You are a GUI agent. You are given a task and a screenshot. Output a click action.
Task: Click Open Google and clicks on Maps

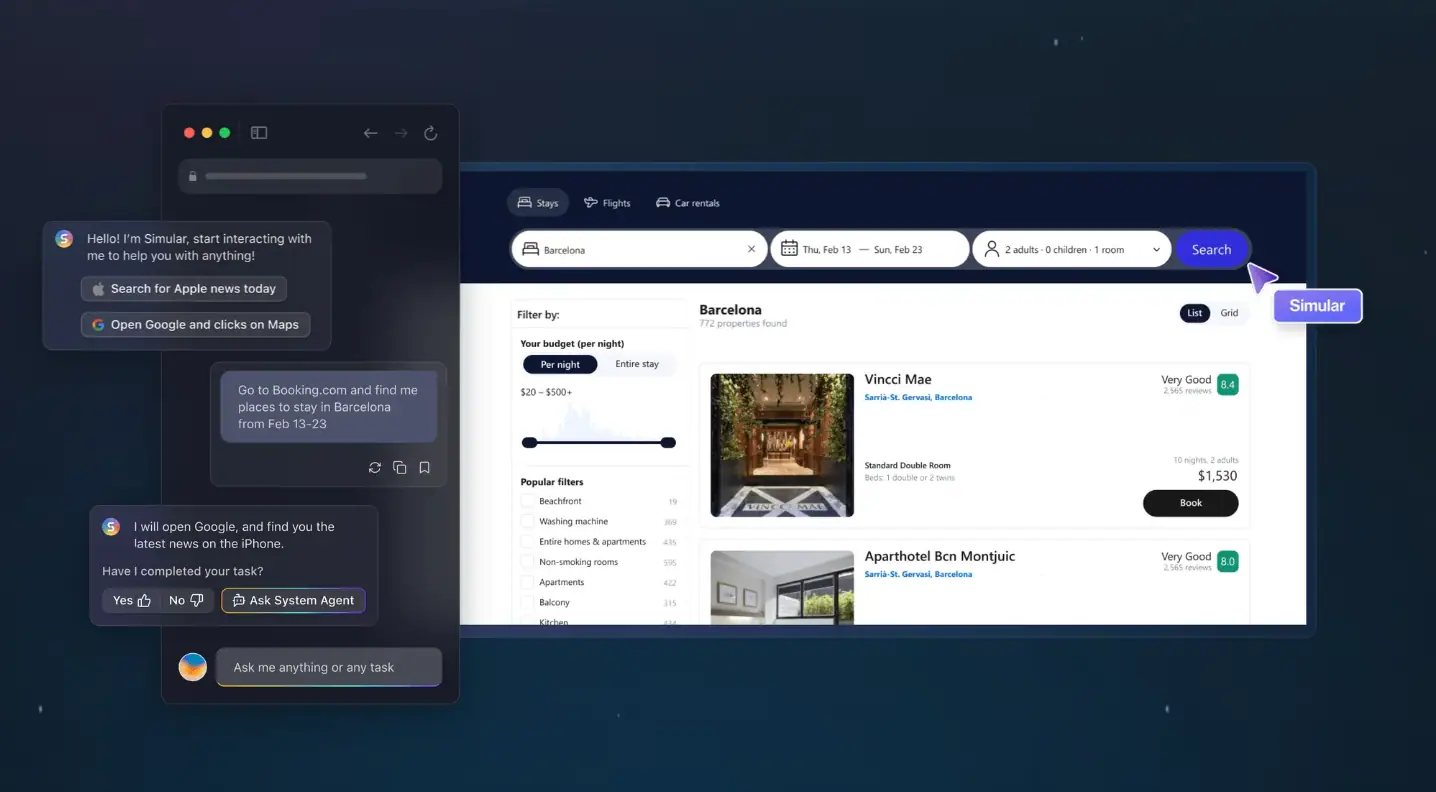click(196, 325)
